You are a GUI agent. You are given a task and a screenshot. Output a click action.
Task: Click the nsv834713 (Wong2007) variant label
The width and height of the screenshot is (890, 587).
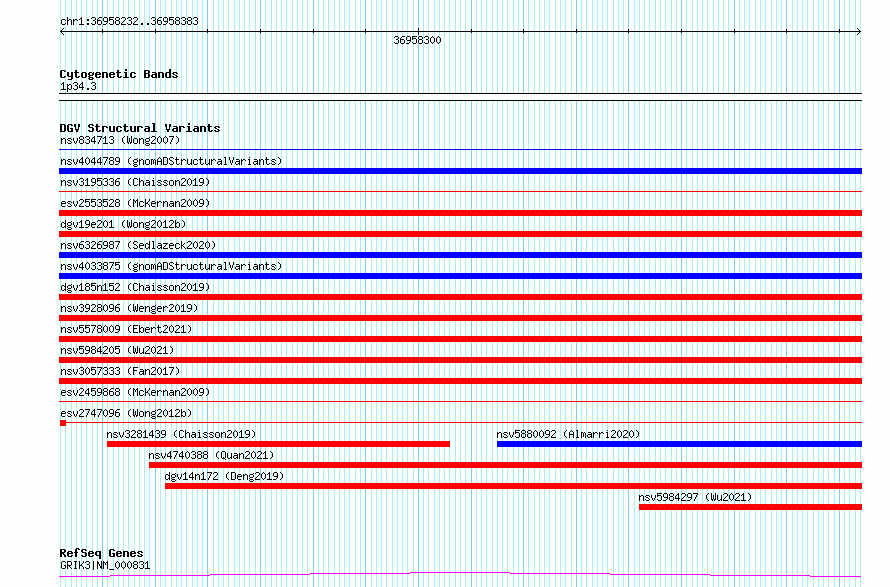point(120,140)
